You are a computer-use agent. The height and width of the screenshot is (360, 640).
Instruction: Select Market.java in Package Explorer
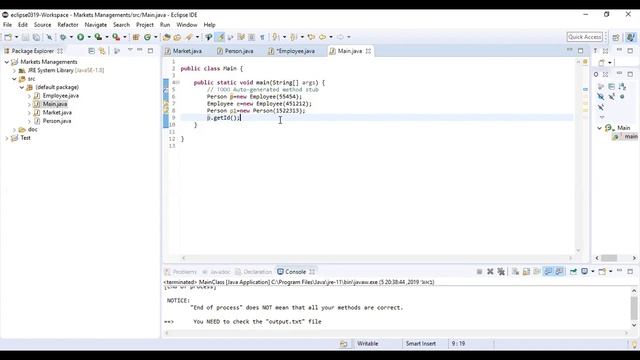tap(57, 112)
